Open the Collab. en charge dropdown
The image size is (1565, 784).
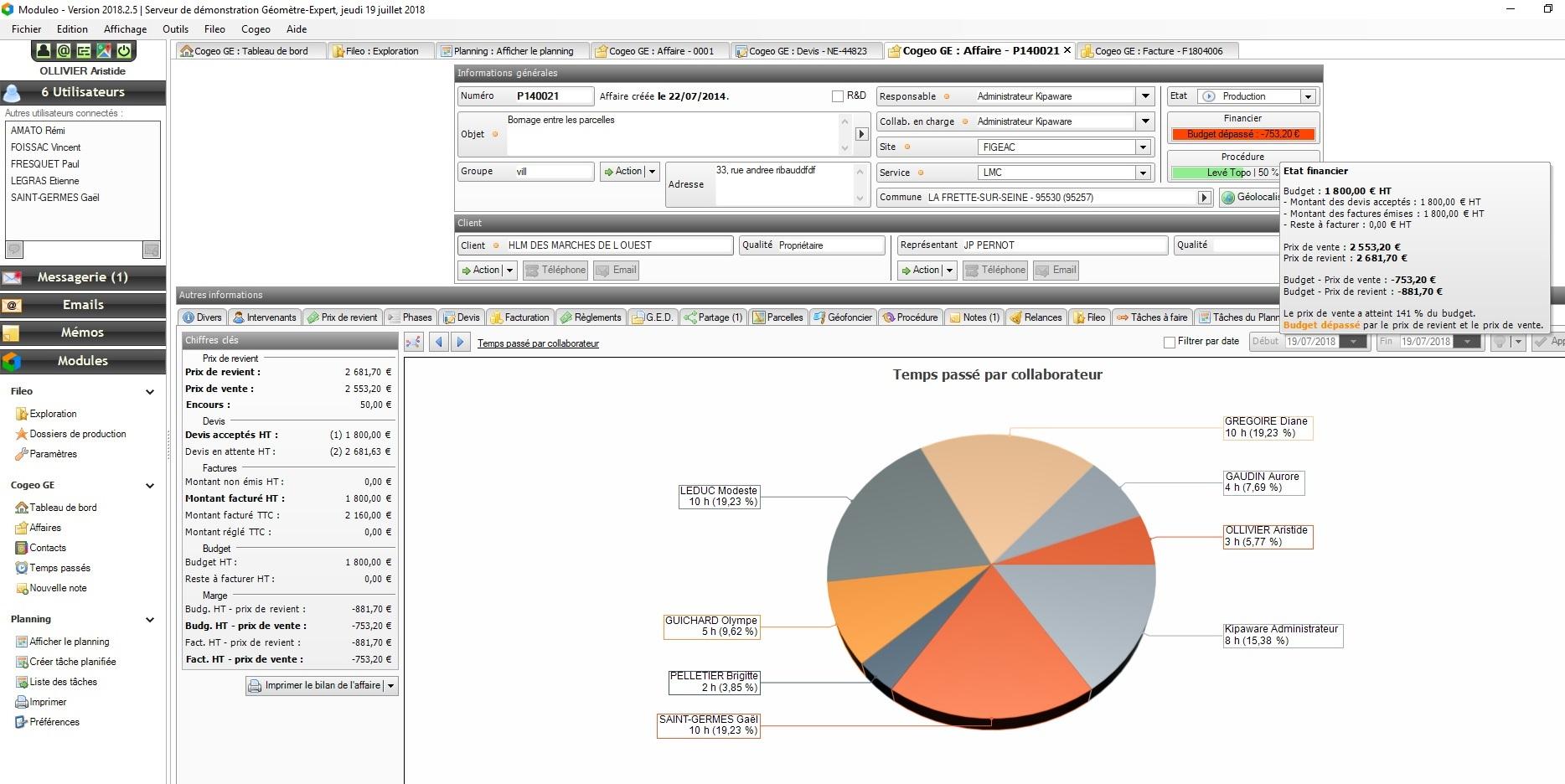tap(1145, 121)
